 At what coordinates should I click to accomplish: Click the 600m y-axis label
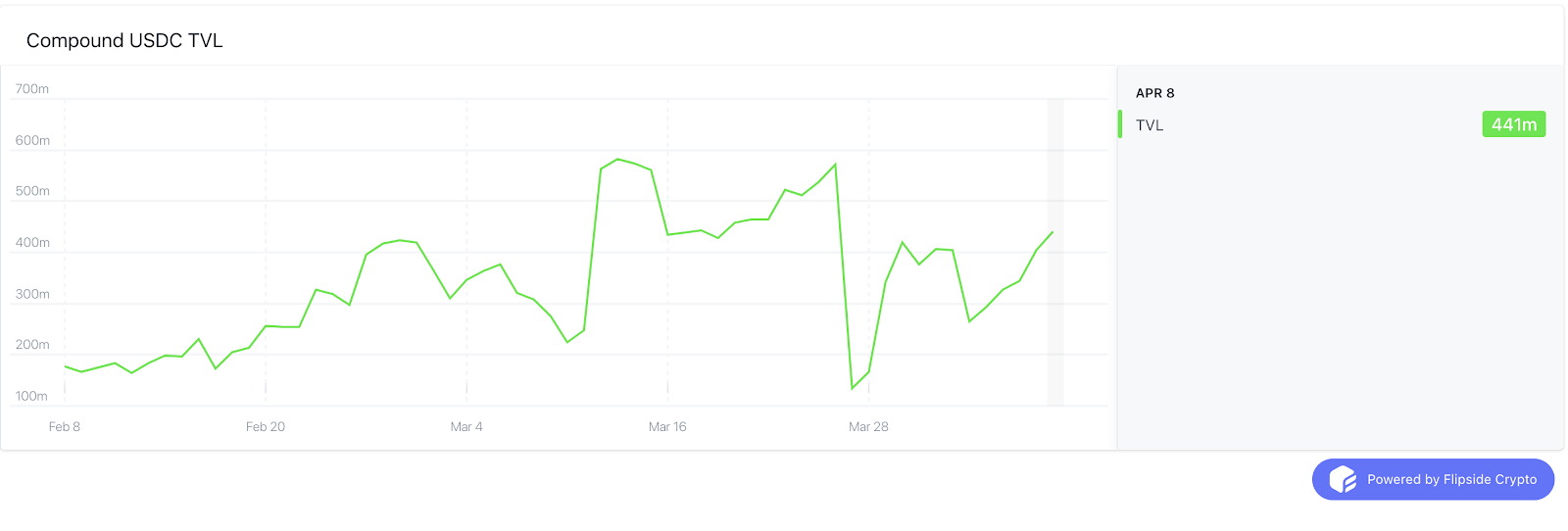(x=32, y=140)
